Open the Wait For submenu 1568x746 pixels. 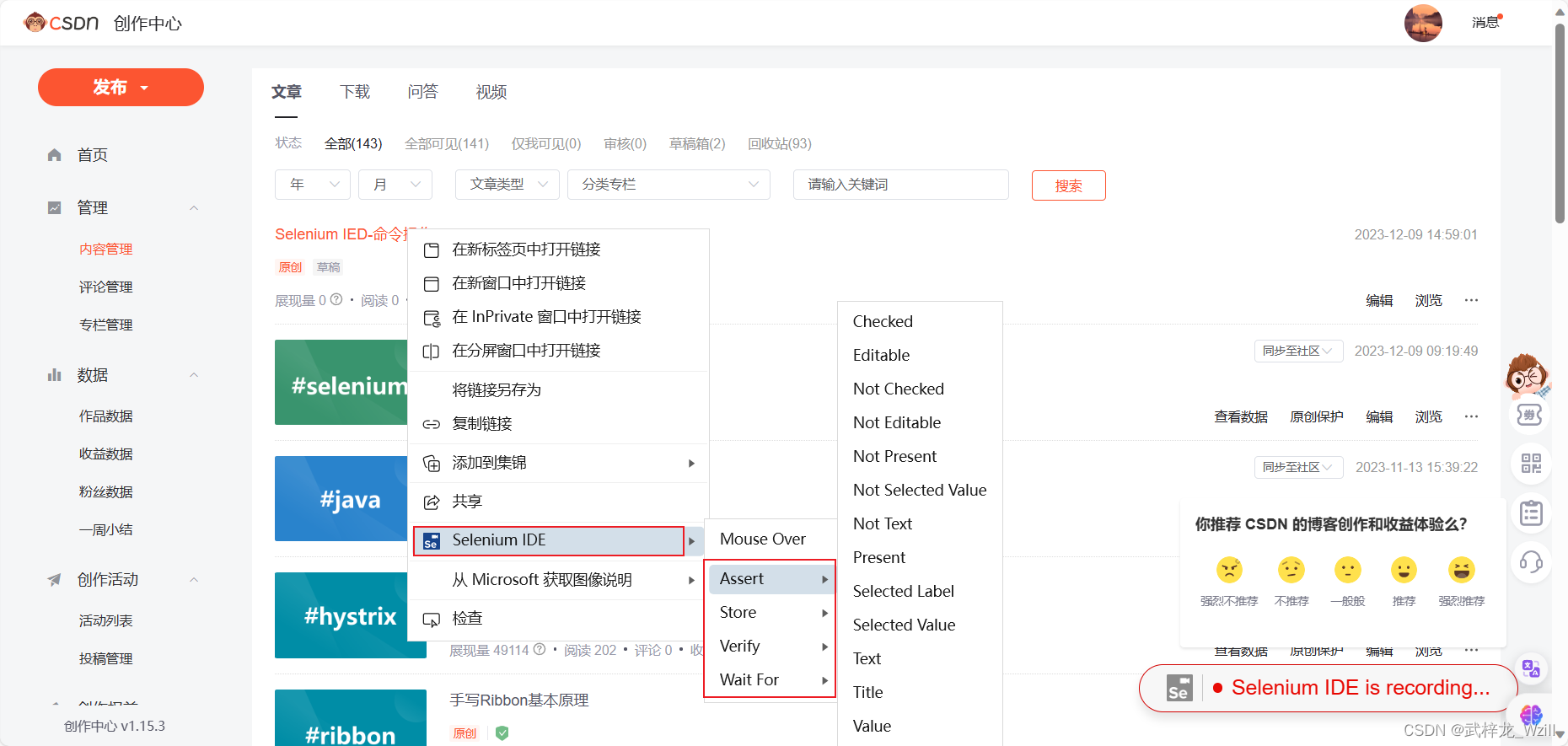click(770, 680)
